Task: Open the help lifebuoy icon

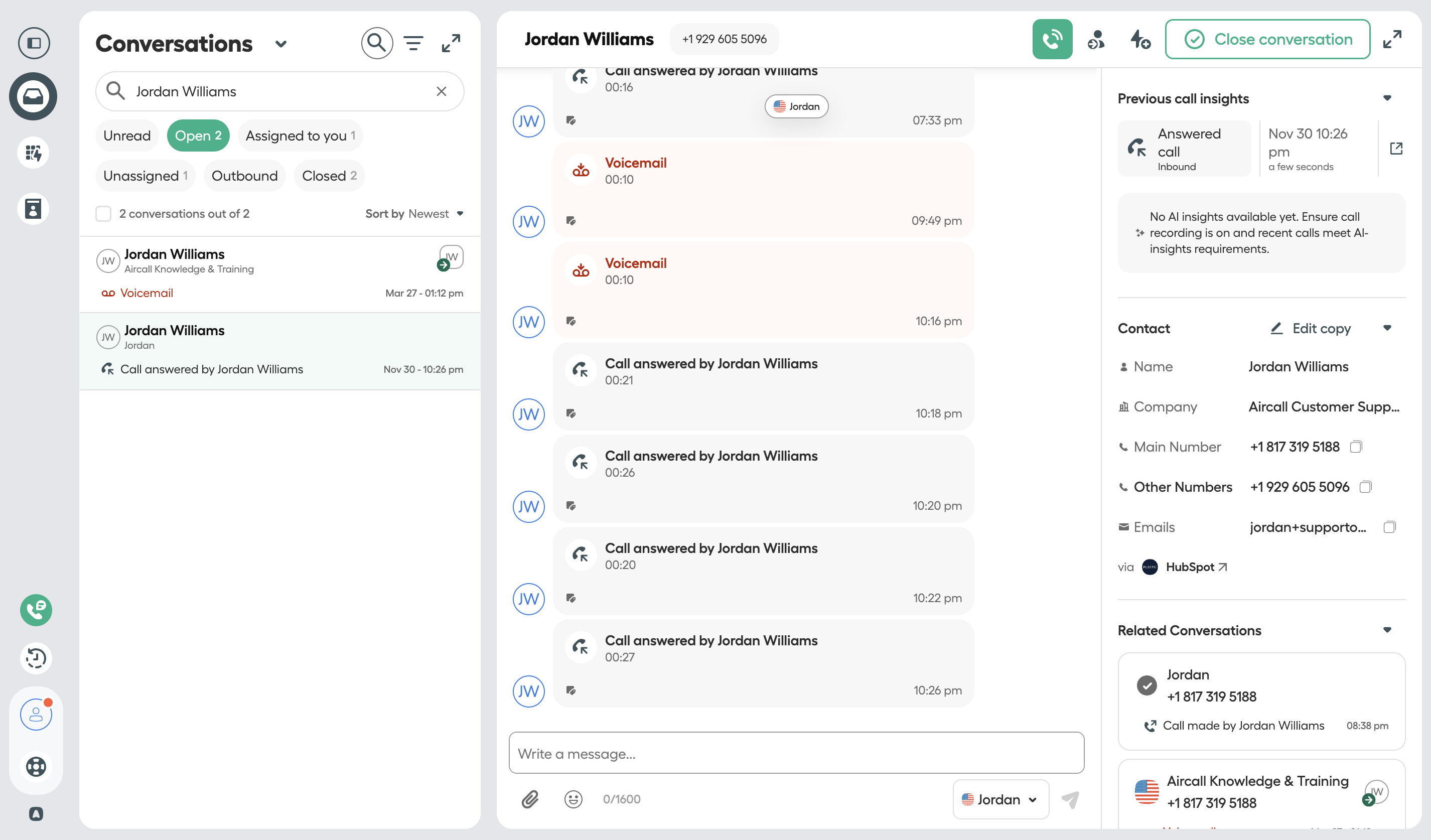Action: [36, 767]
